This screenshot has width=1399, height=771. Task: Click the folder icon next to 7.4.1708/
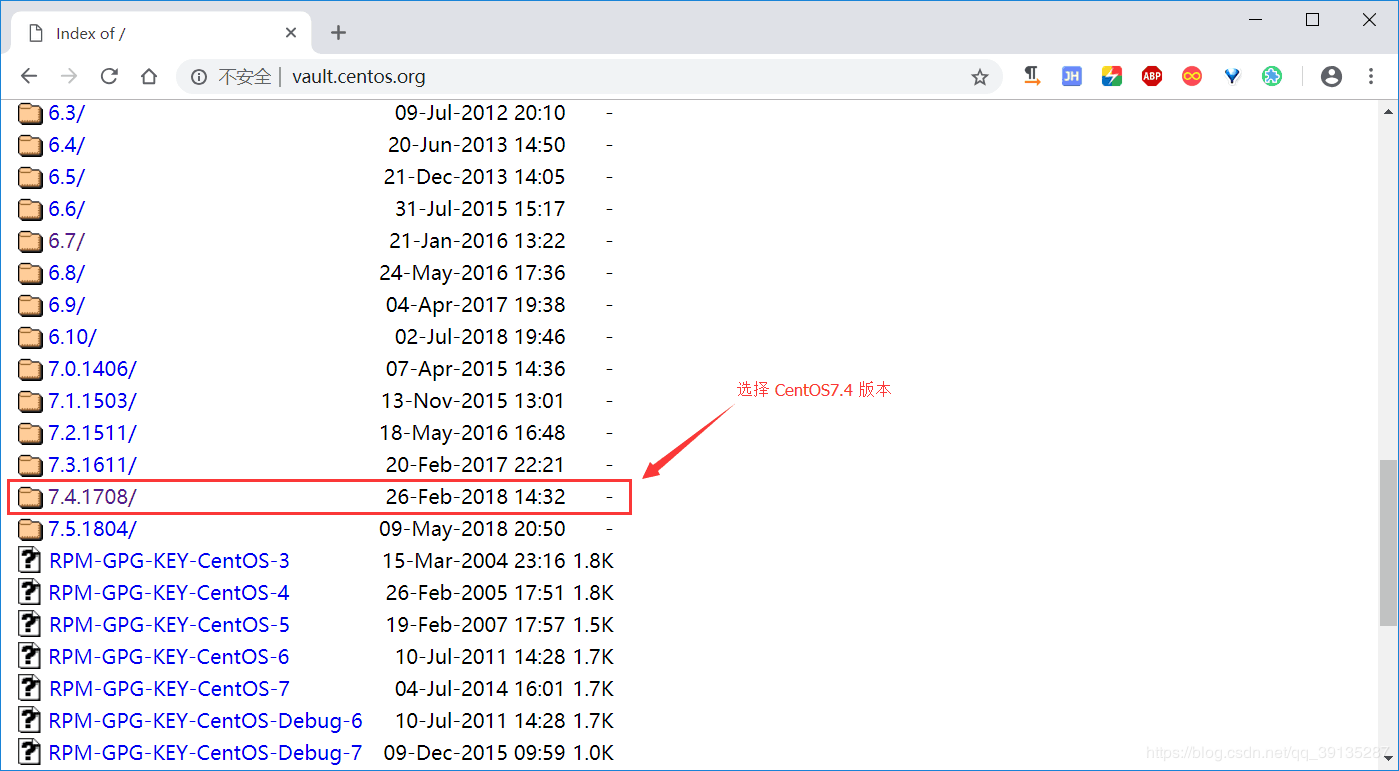coord(31,497)
